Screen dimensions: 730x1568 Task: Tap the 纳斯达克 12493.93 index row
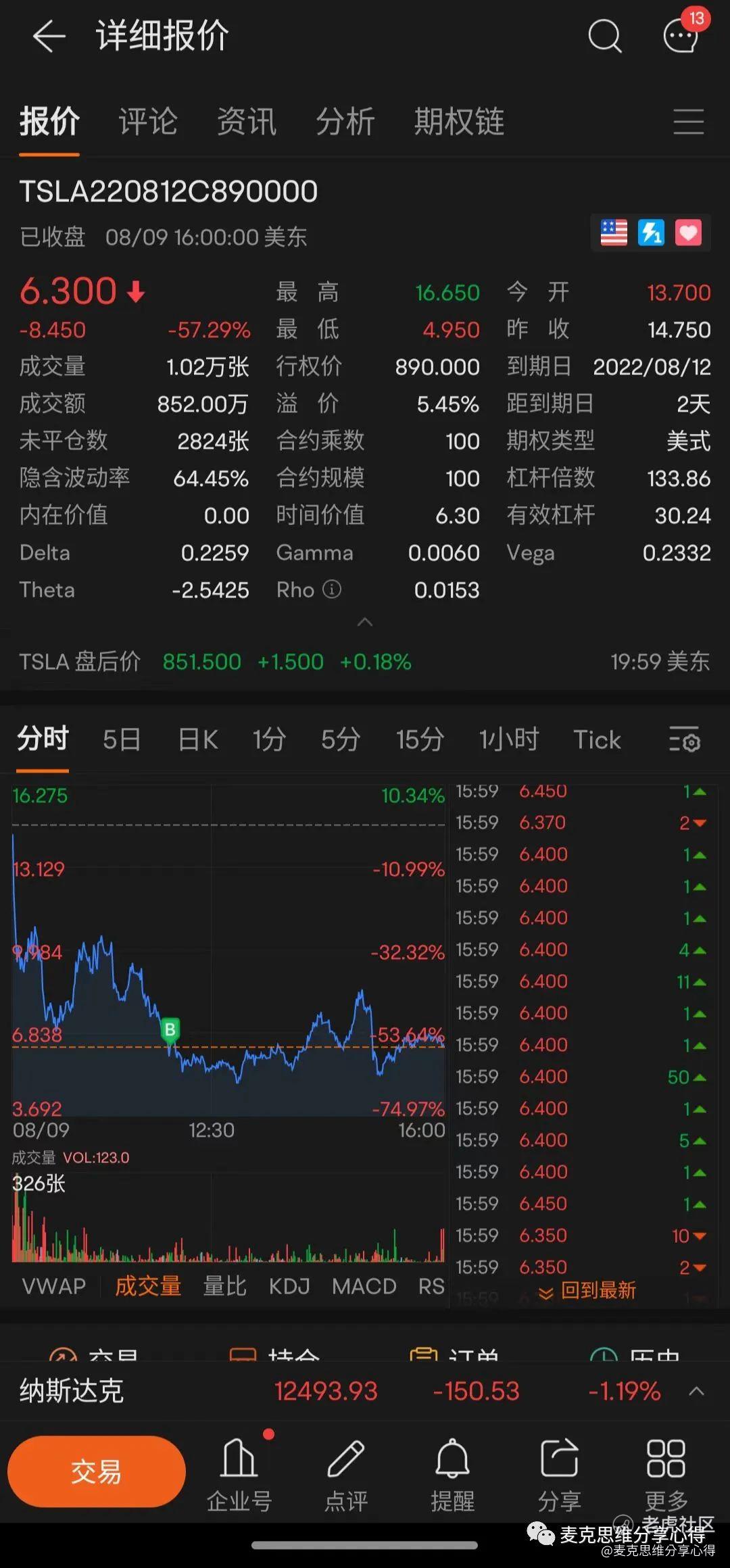365,1391
